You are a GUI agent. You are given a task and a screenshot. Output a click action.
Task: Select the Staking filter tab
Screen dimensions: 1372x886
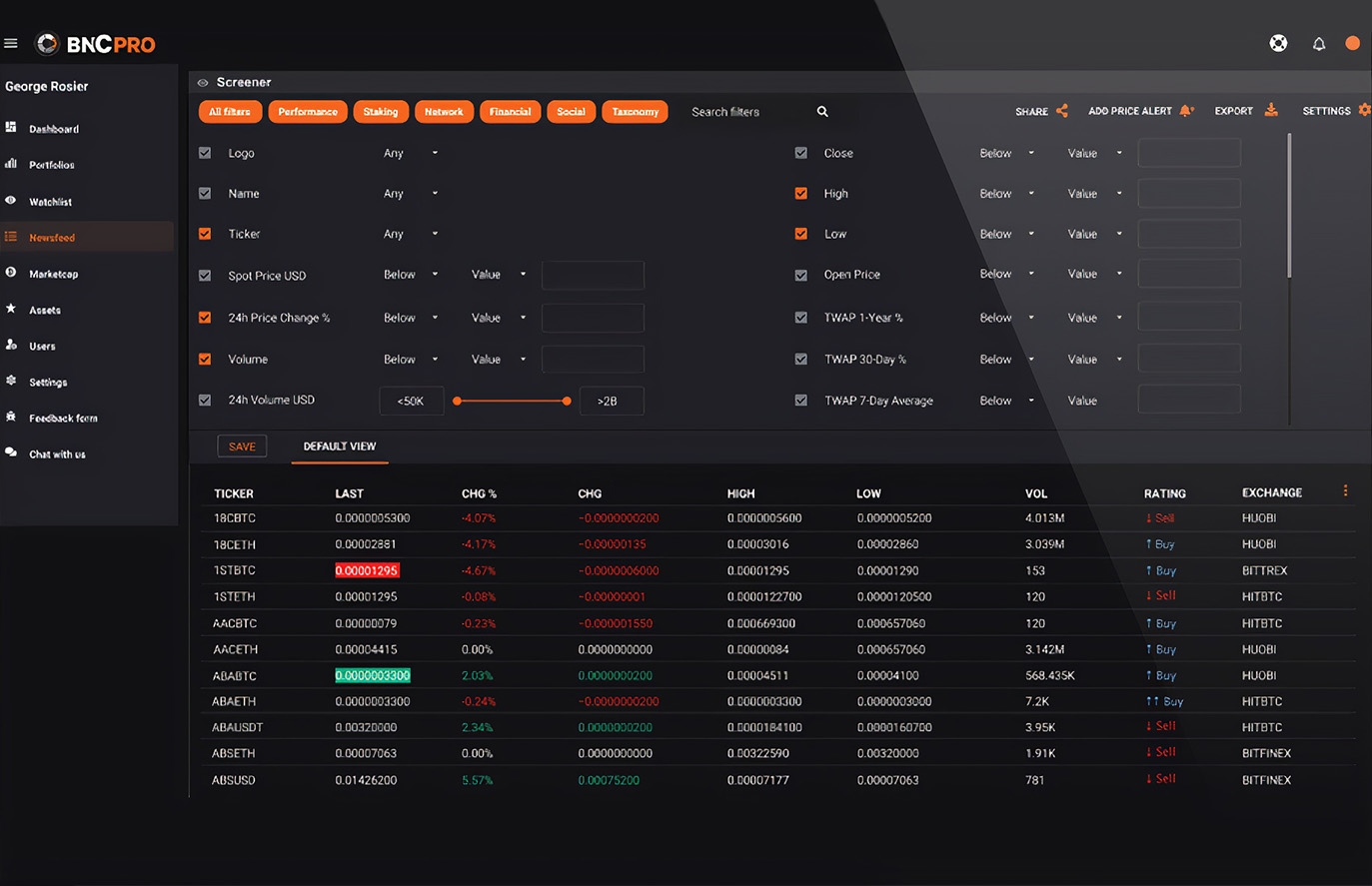[380, 112]
